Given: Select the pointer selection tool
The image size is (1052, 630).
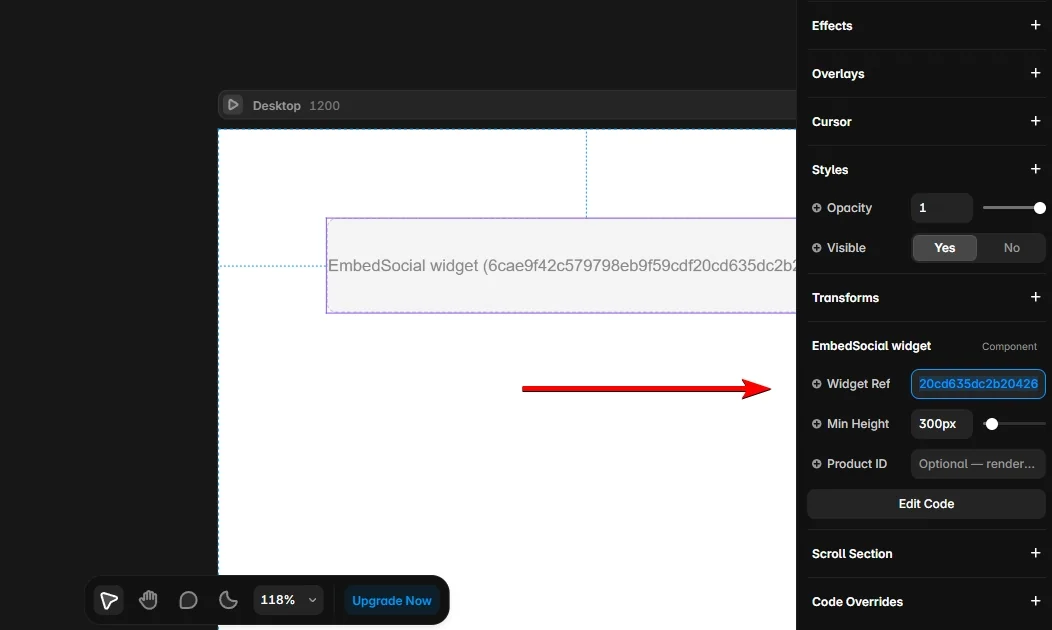Looking at the screenshot, I should 109,600.
